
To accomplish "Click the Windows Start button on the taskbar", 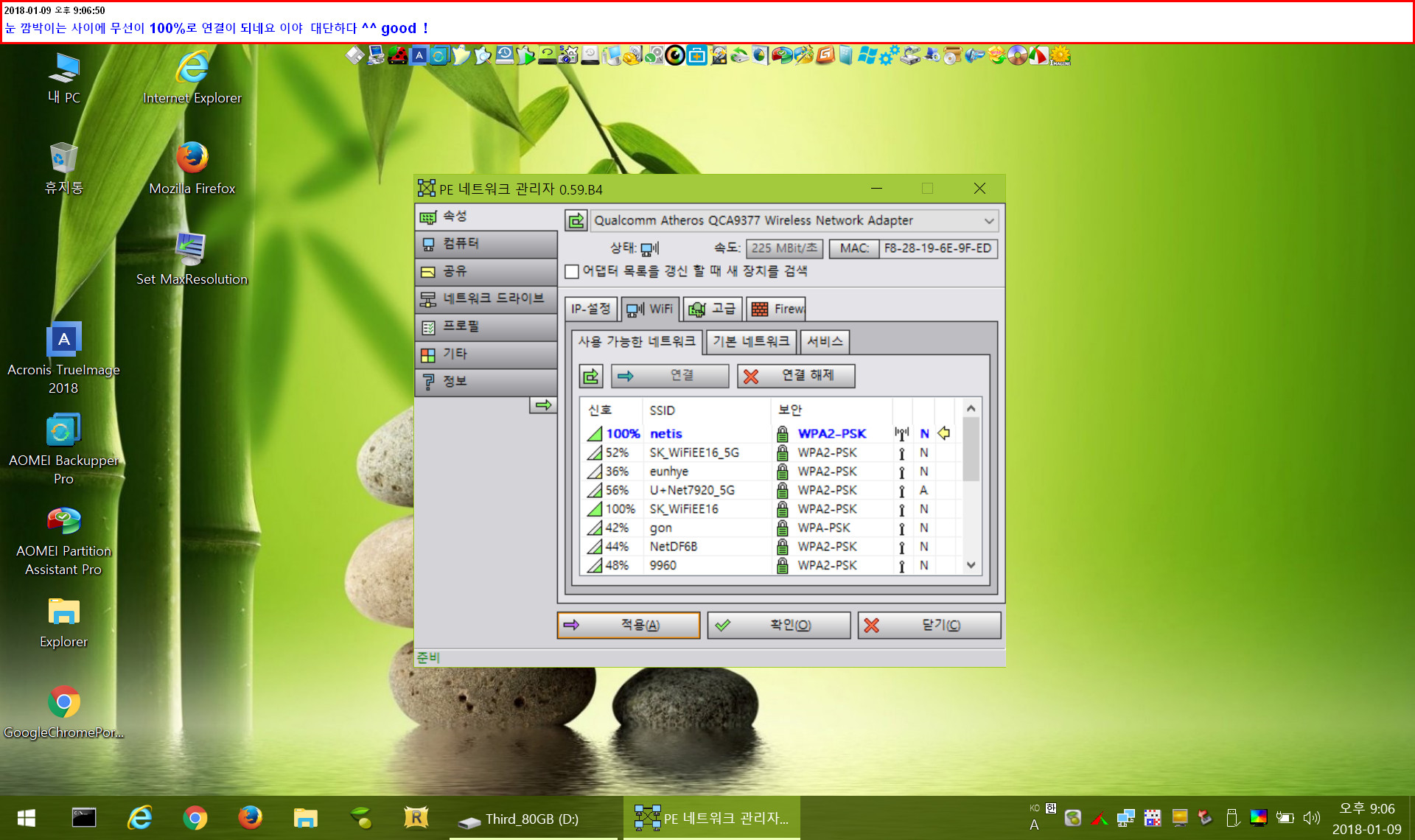I will (27, 818).
